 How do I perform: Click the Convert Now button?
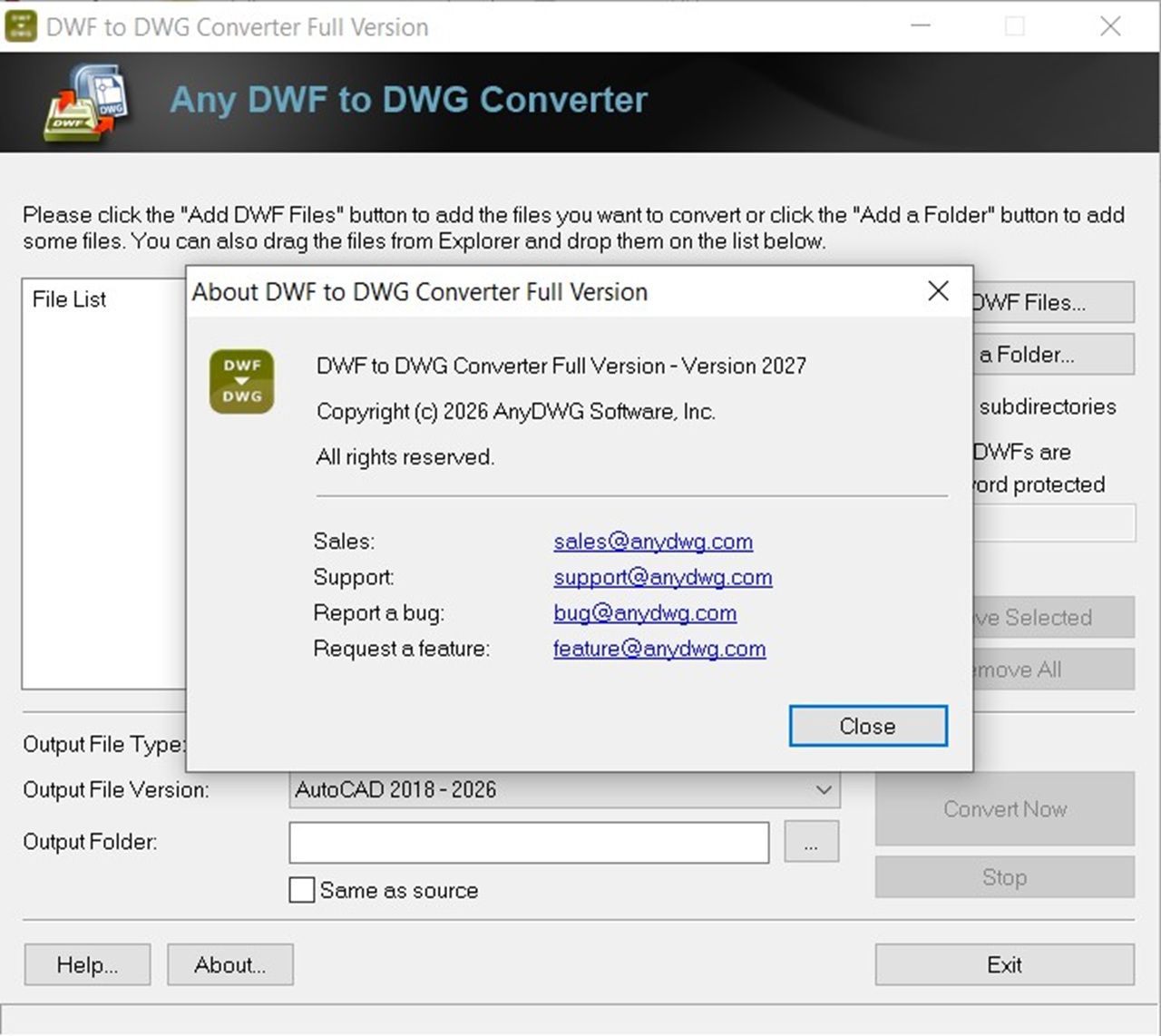point(1004,809)
